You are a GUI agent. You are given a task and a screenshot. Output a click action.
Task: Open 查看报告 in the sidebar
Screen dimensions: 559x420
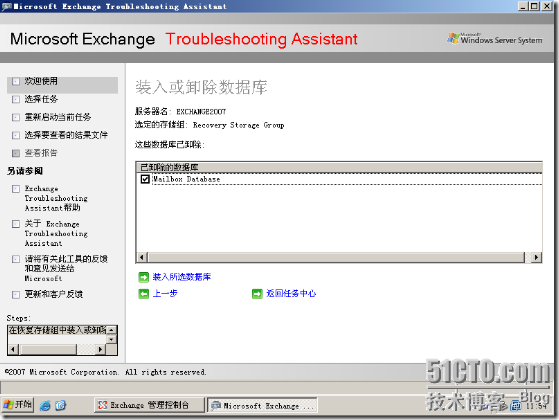41,153
